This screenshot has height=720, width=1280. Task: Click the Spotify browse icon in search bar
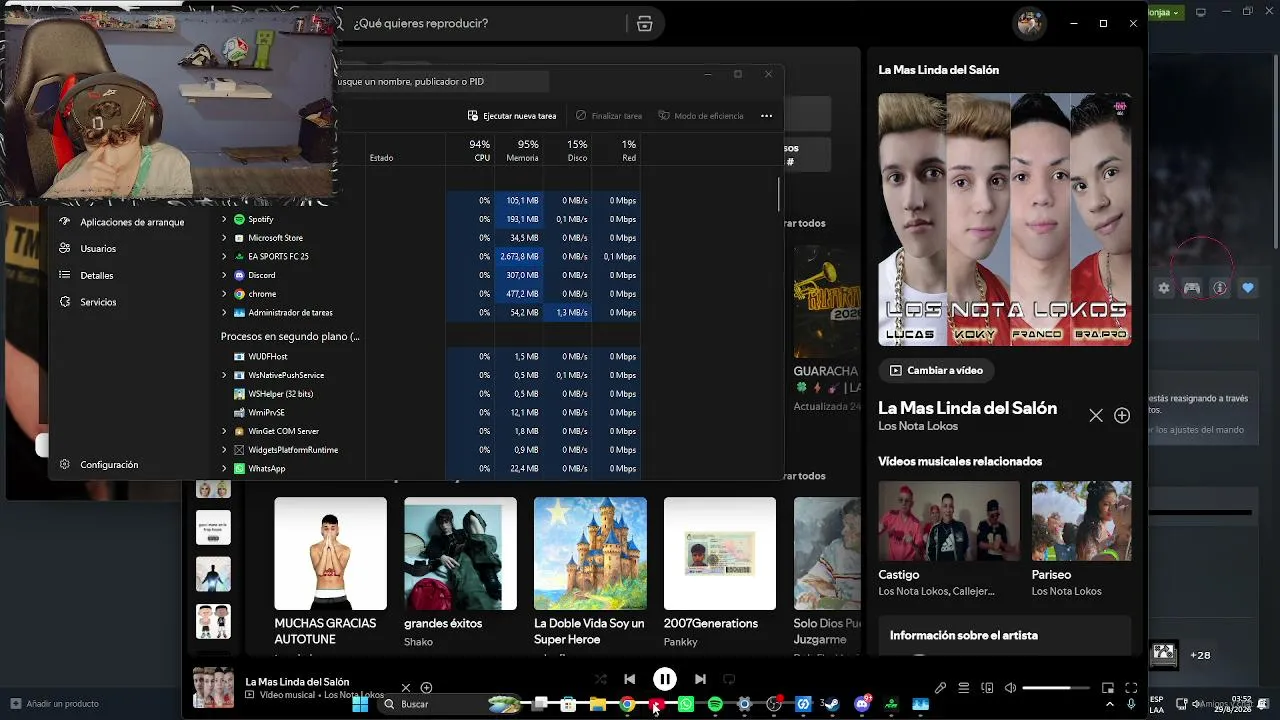(645, 24)
